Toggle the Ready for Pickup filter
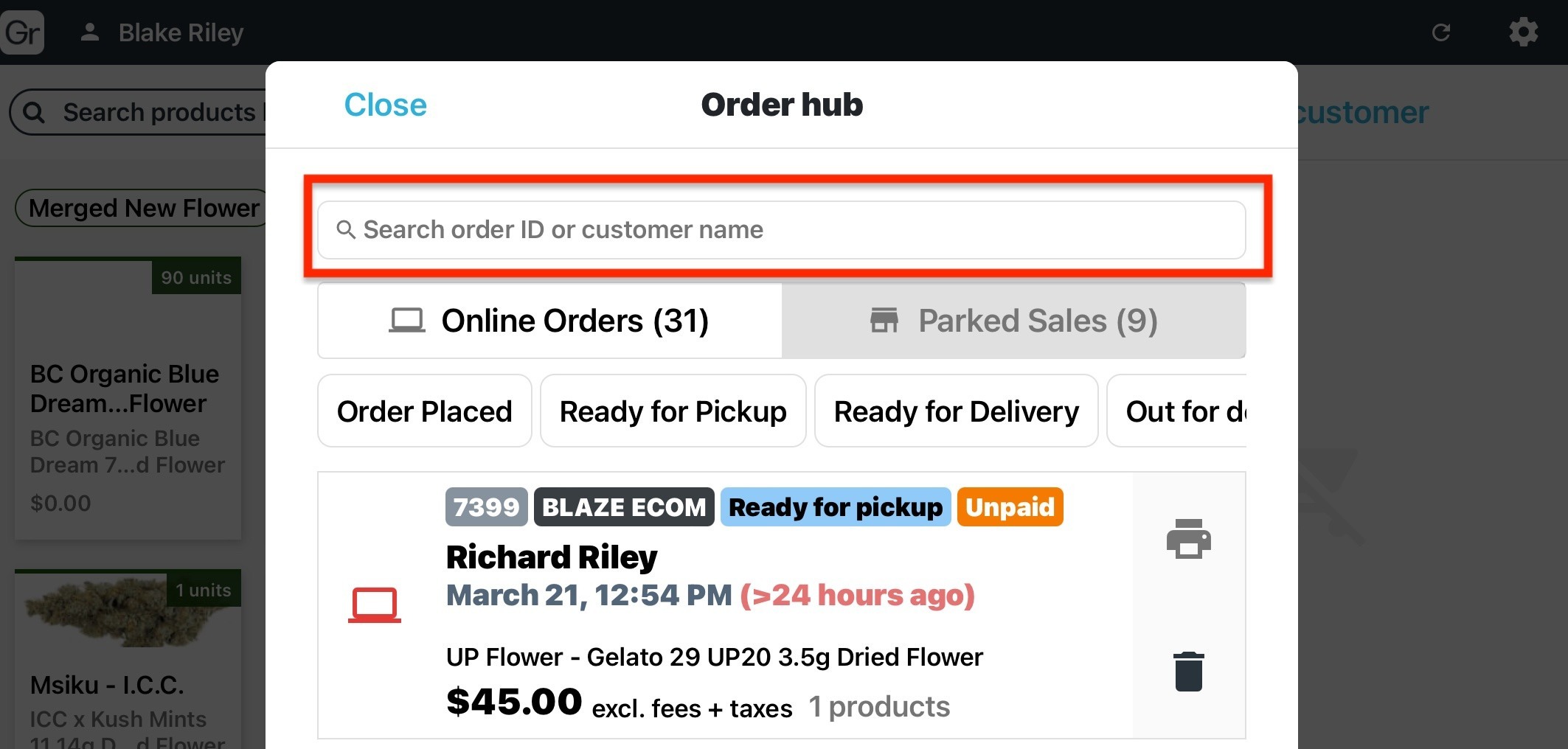Screen dimensions: 1568x749 [673, 411]
